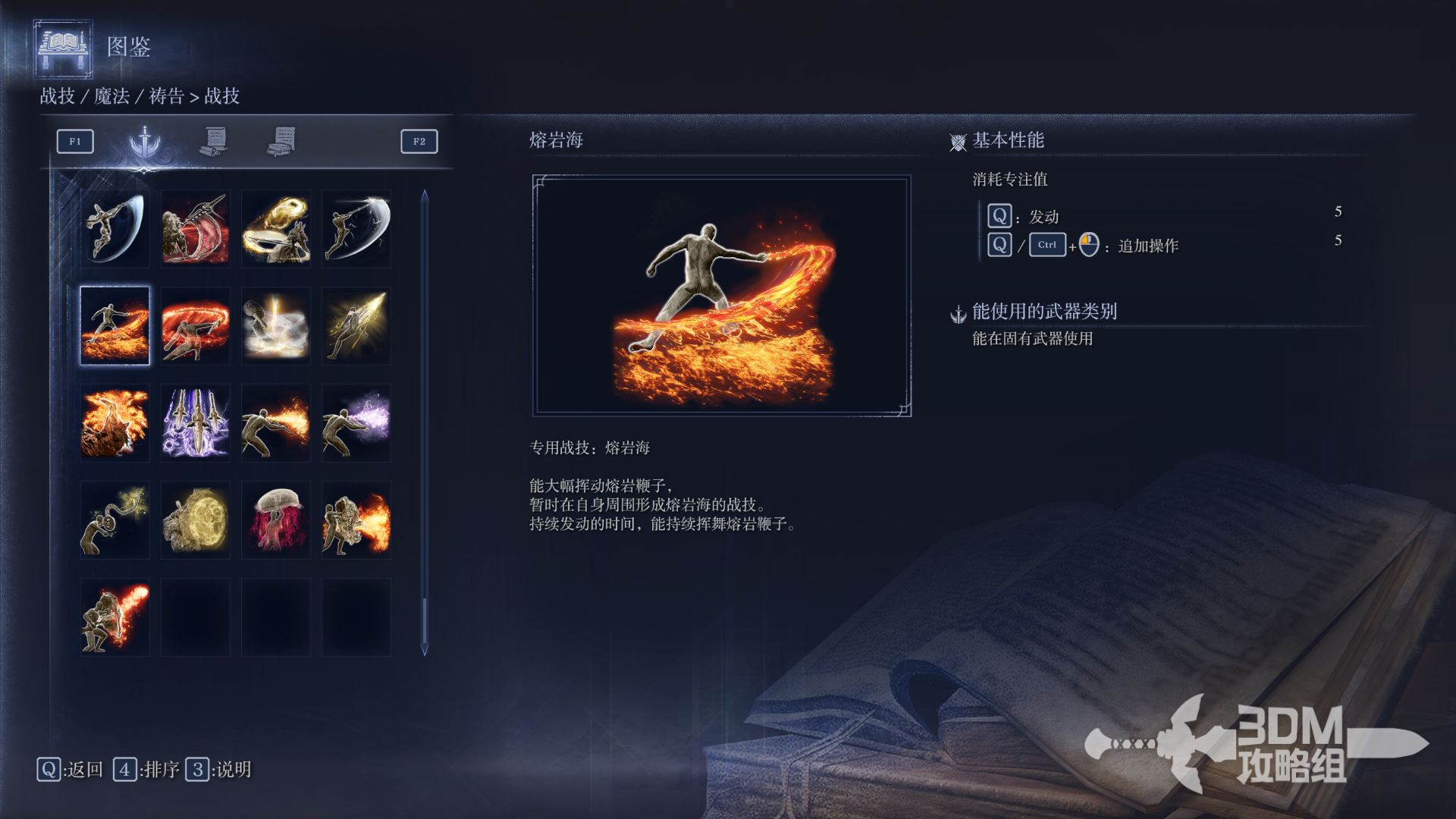Screen dimensions: 1456x819
Task: Open the third scroll incantation tab
Action: click(282, 142)
